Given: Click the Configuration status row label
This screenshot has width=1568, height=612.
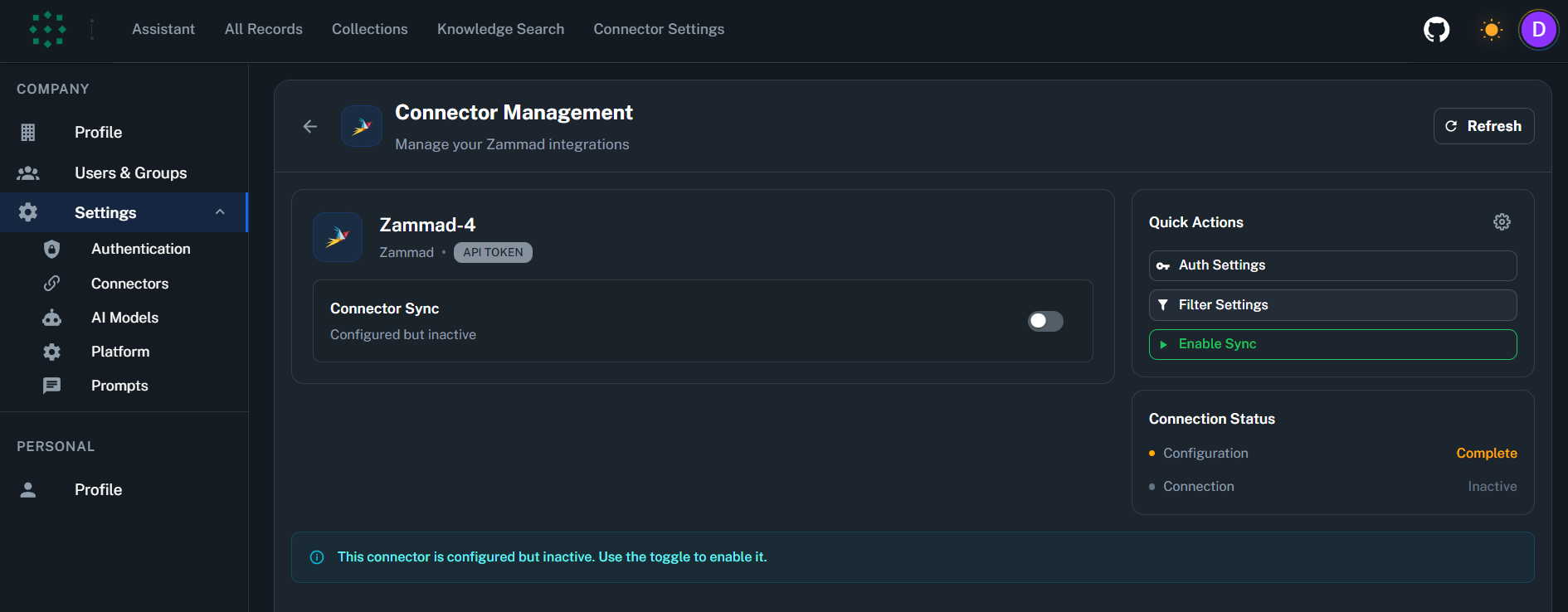Looking at the screenshot, I should click(1205, 453).
